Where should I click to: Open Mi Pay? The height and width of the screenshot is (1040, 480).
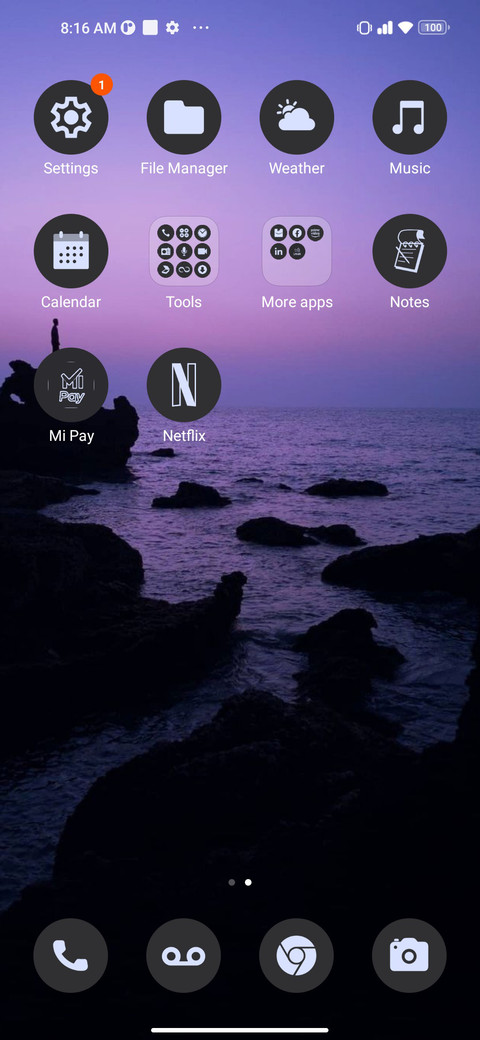(71, 385)
